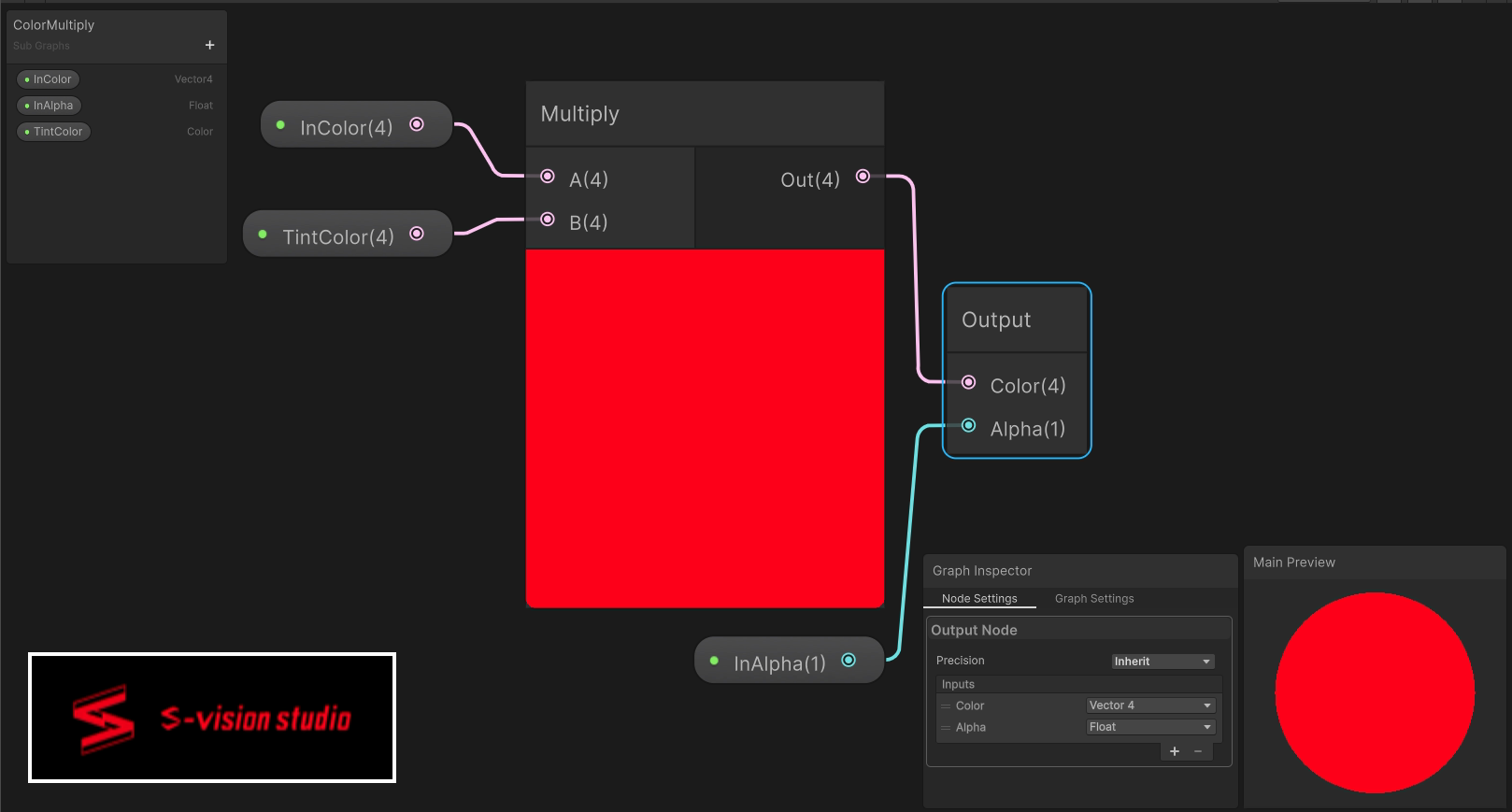Screen dimensions: 1512x812
Task: Click the Sub Graphs subtitle in blackboard
Action: 41,46
